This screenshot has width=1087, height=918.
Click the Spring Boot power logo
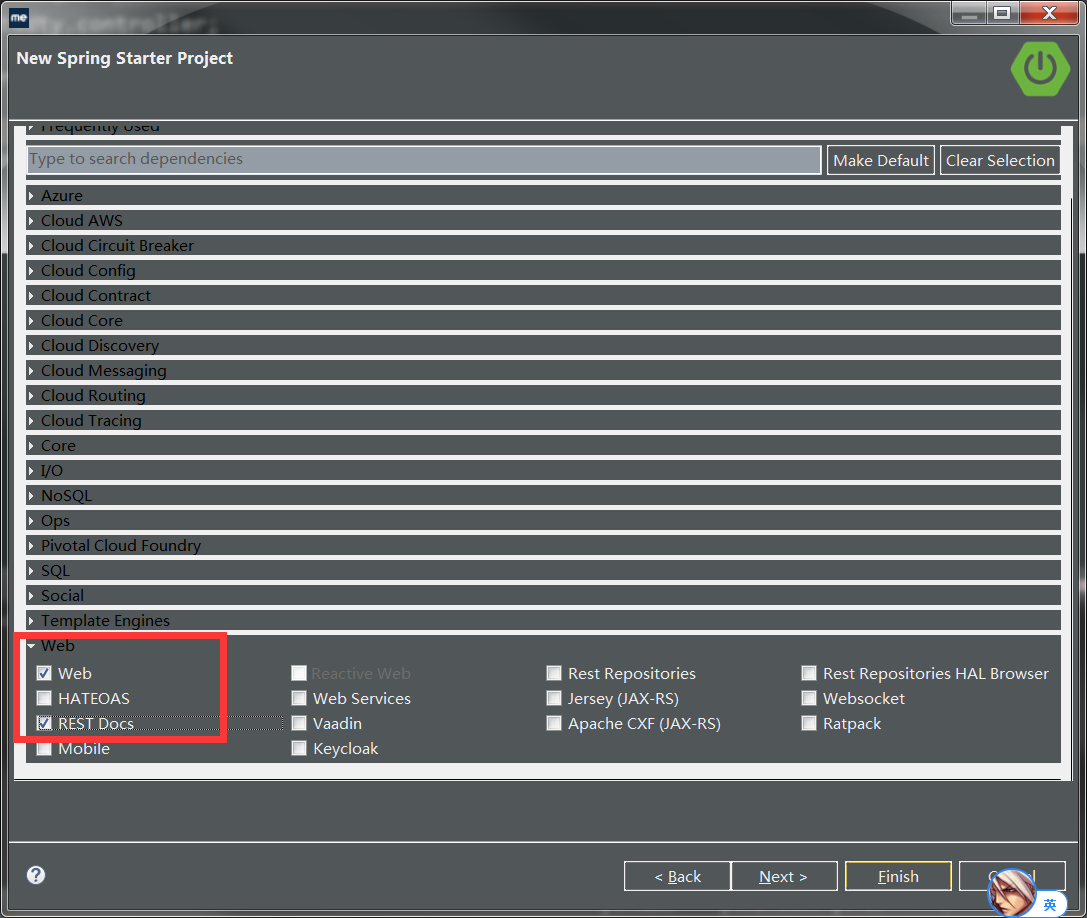[x=1040, y=69]
